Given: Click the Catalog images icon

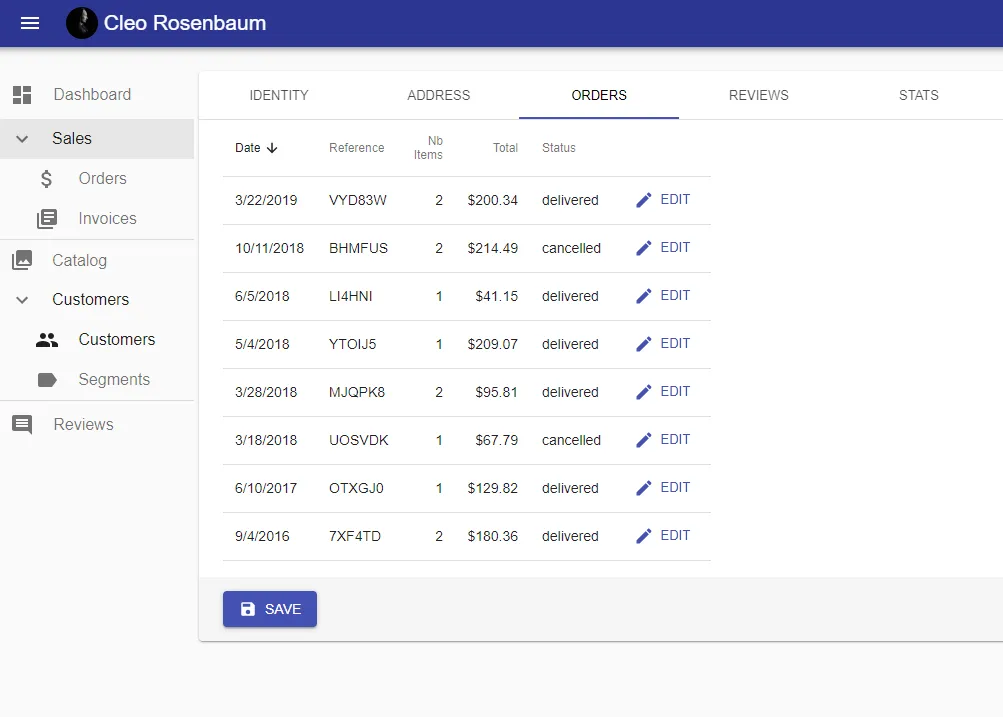Looking at the screenshot, I should 22,260.
